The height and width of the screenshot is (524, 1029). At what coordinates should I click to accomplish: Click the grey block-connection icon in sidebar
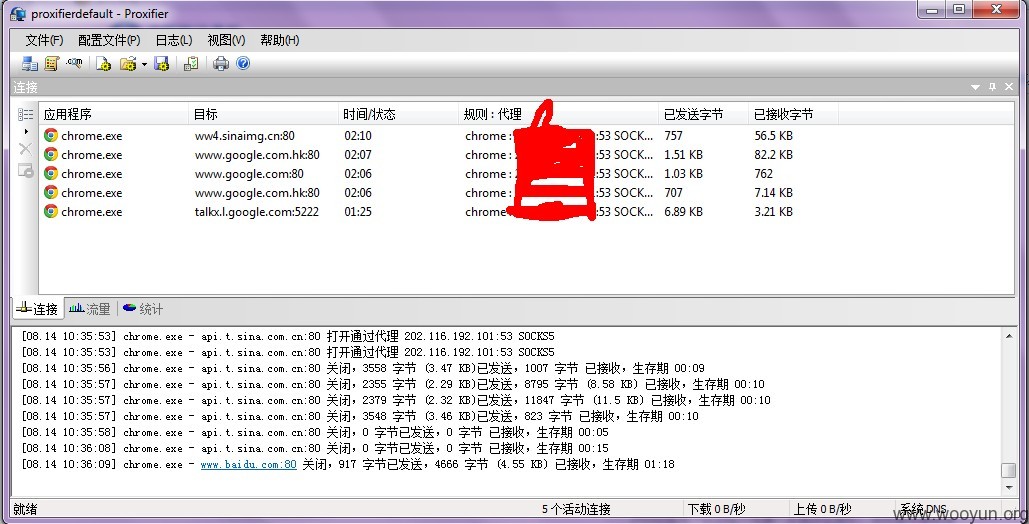26,171
